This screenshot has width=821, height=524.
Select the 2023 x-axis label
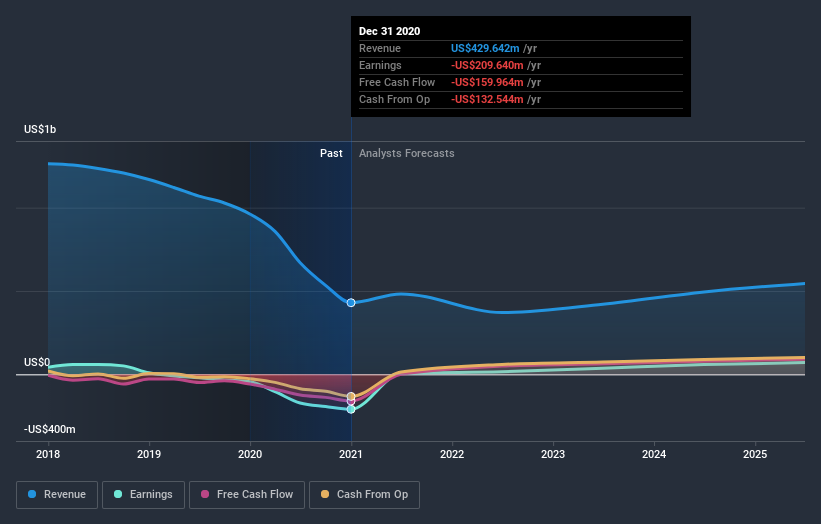[x=553, y=454]
